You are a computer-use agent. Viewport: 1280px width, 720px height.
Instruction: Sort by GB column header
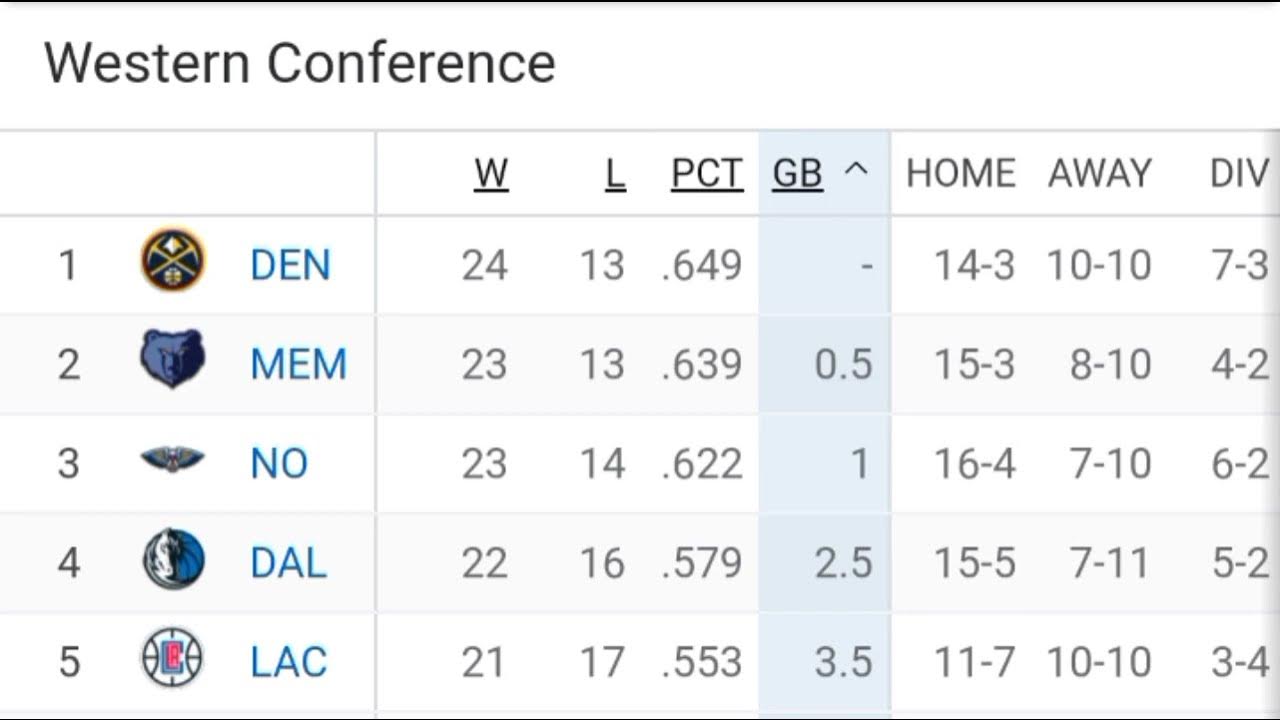click(797, 174)
